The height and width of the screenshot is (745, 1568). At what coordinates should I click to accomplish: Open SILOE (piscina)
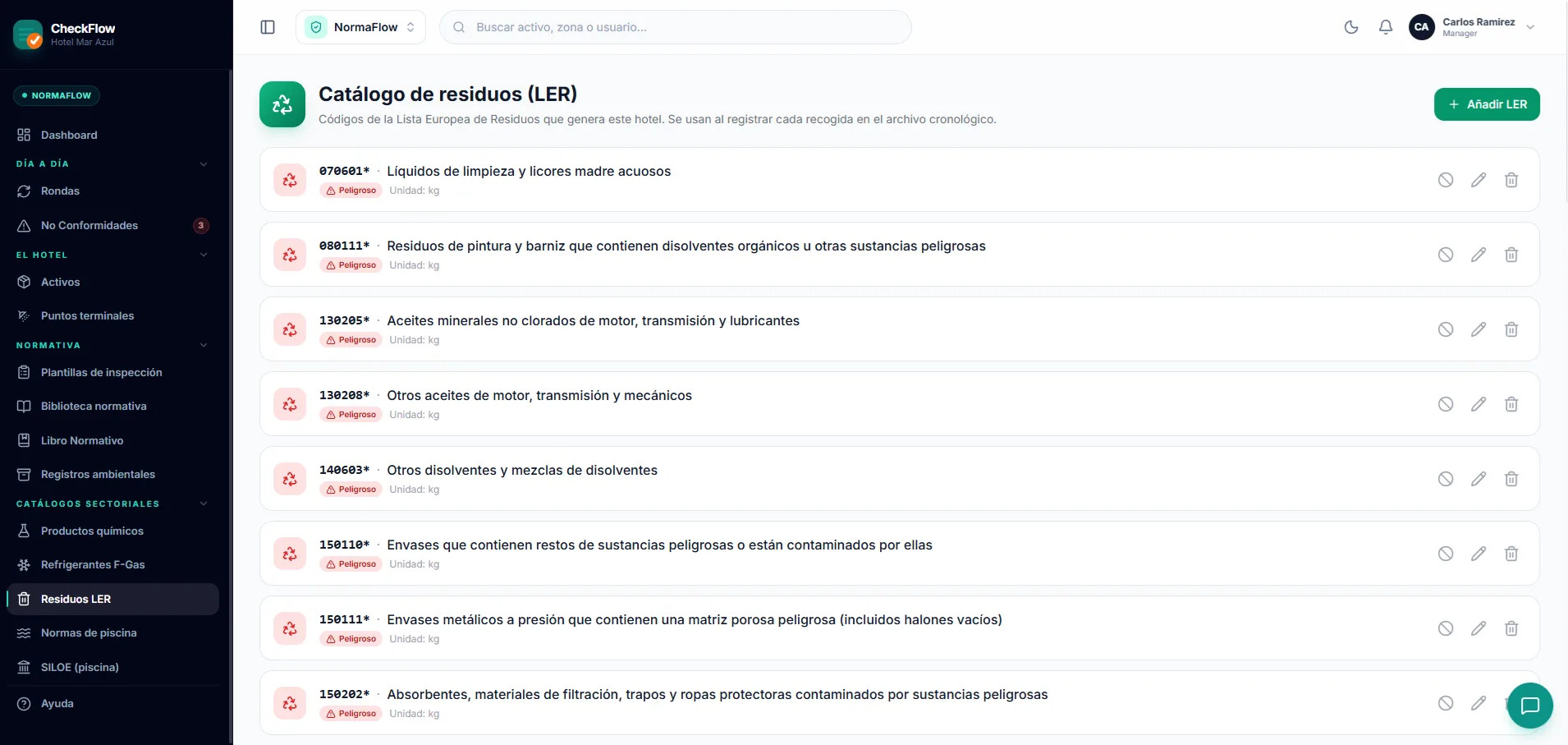pos(112,667)
